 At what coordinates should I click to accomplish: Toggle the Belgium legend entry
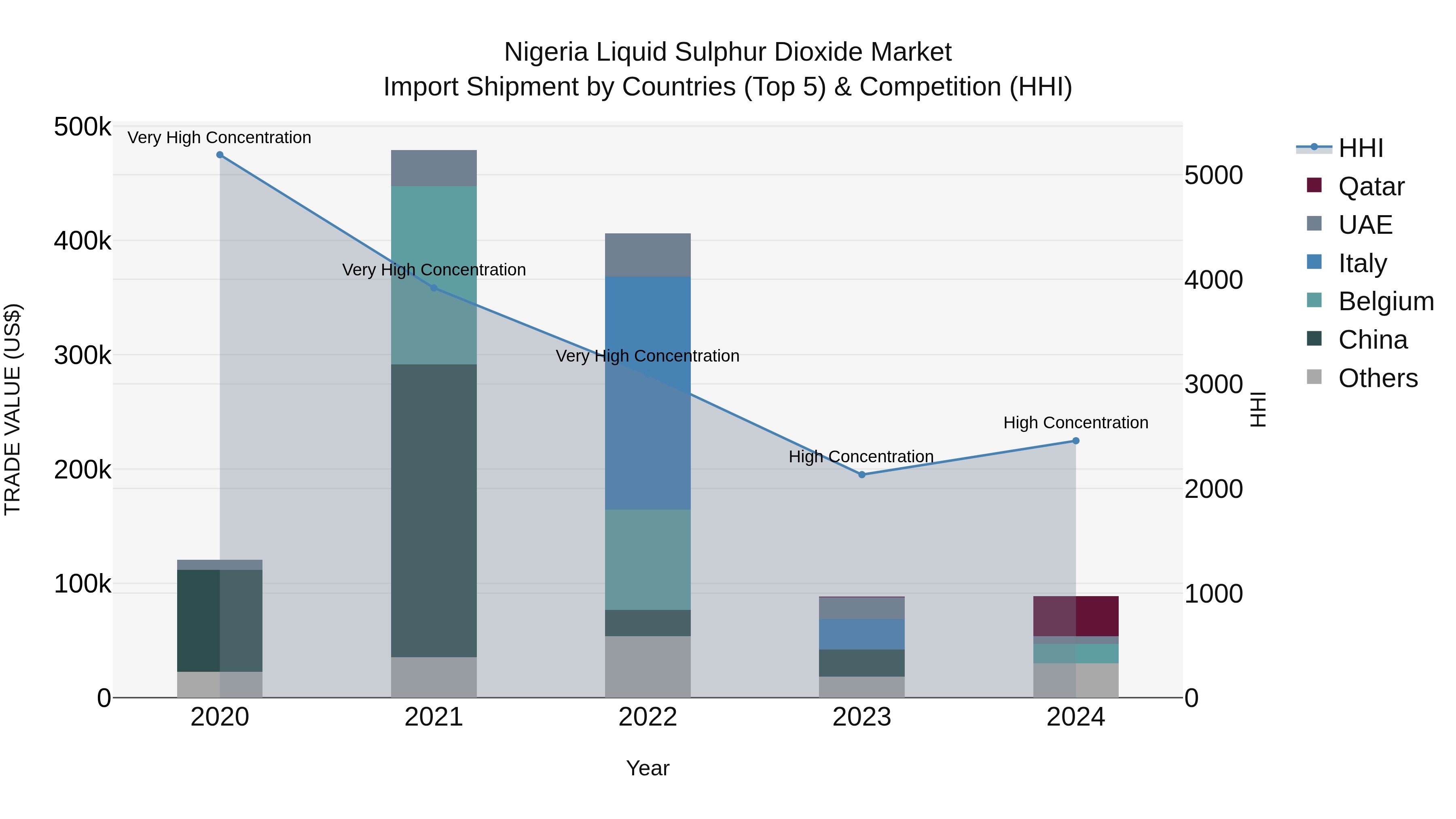tap(1370, 301)
